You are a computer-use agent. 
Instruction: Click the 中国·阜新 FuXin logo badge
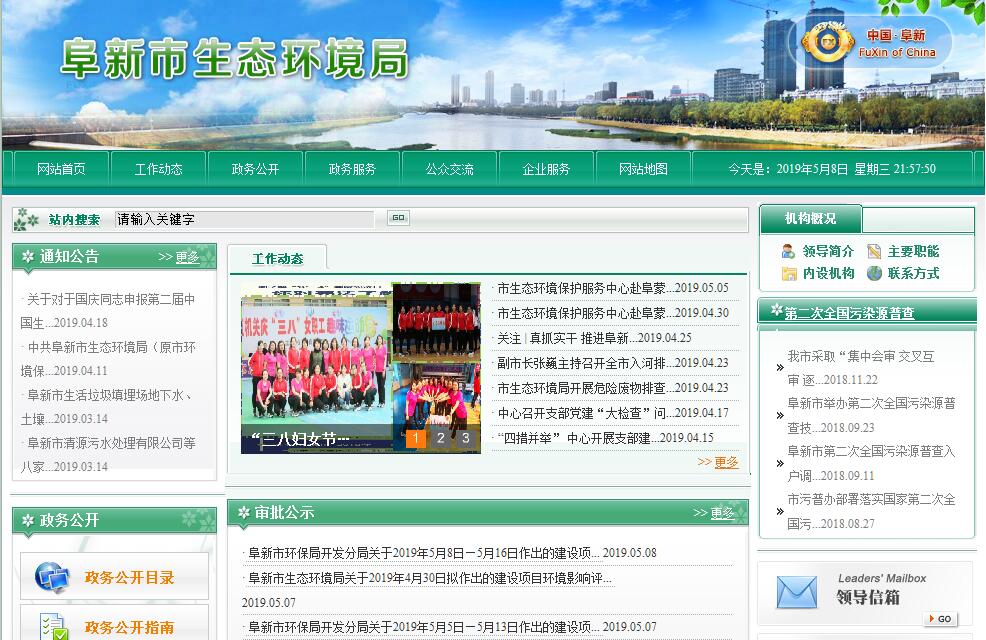826,43
